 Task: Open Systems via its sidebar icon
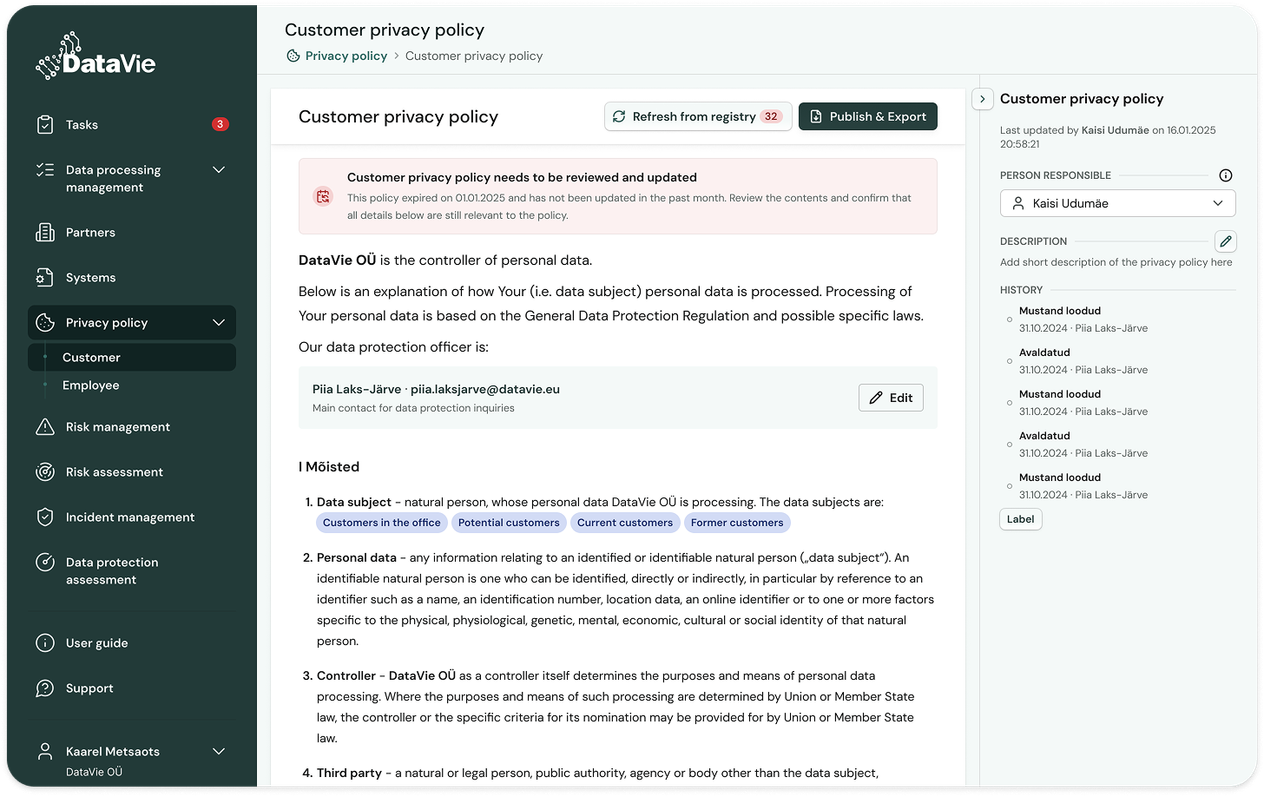point(45,277)
